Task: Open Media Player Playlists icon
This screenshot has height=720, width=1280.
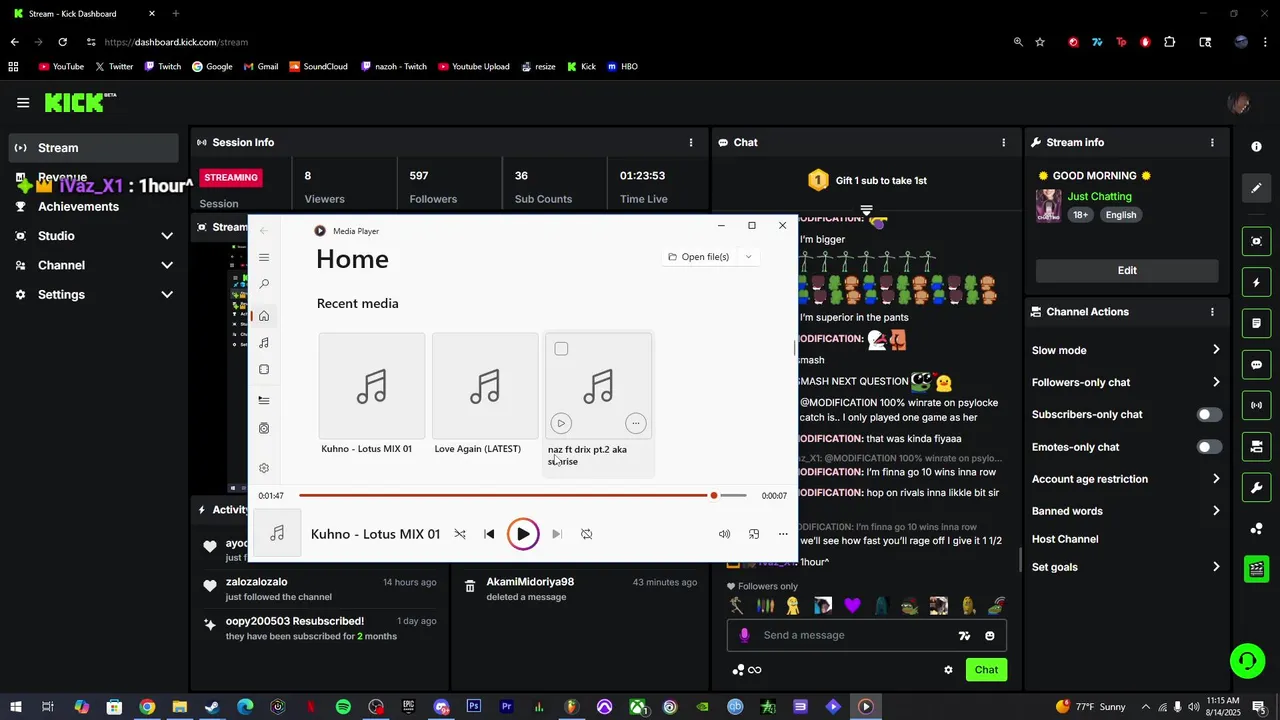Action: pos(264,428)
